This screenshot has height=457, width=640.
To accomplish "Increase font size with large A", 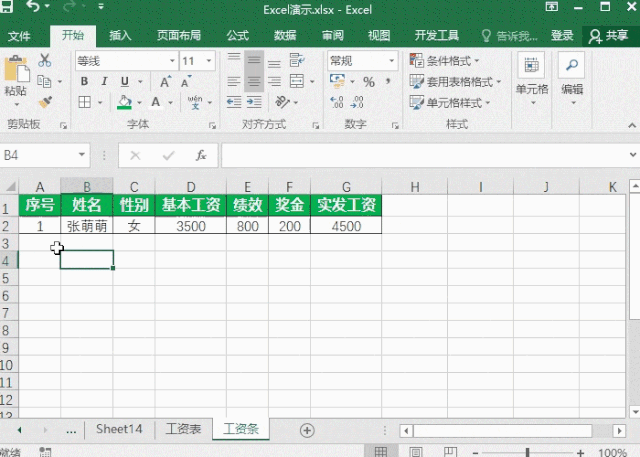I will point(165,82).
